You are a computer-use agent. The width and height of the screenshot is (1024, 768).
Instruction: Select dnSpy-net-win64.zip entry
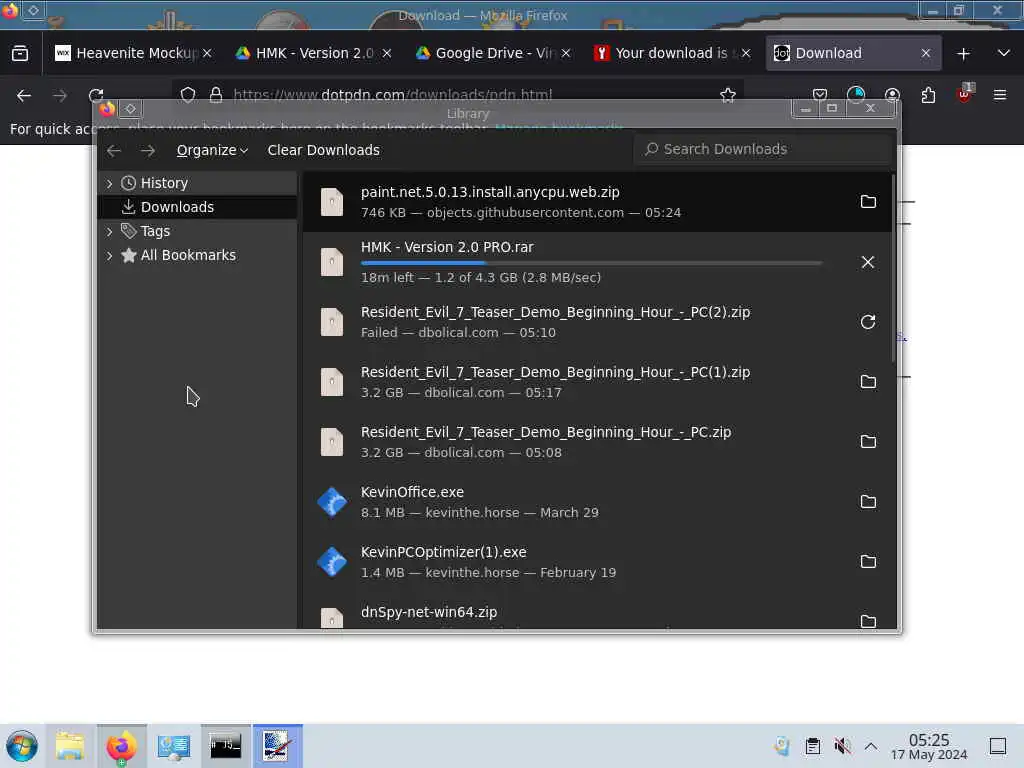598,614
